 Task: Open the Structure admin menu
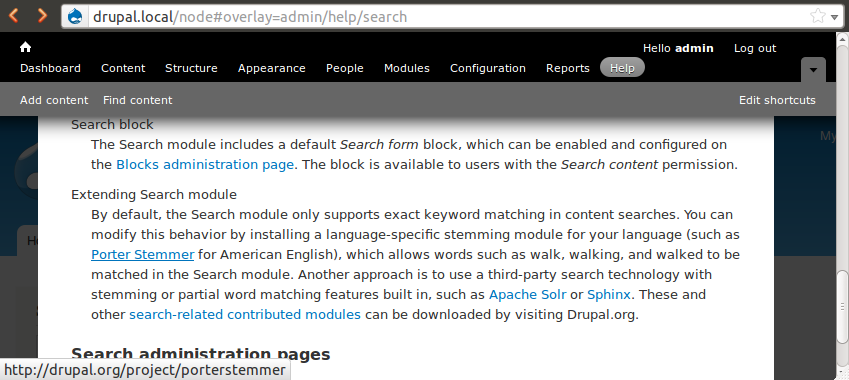point(191,68)
